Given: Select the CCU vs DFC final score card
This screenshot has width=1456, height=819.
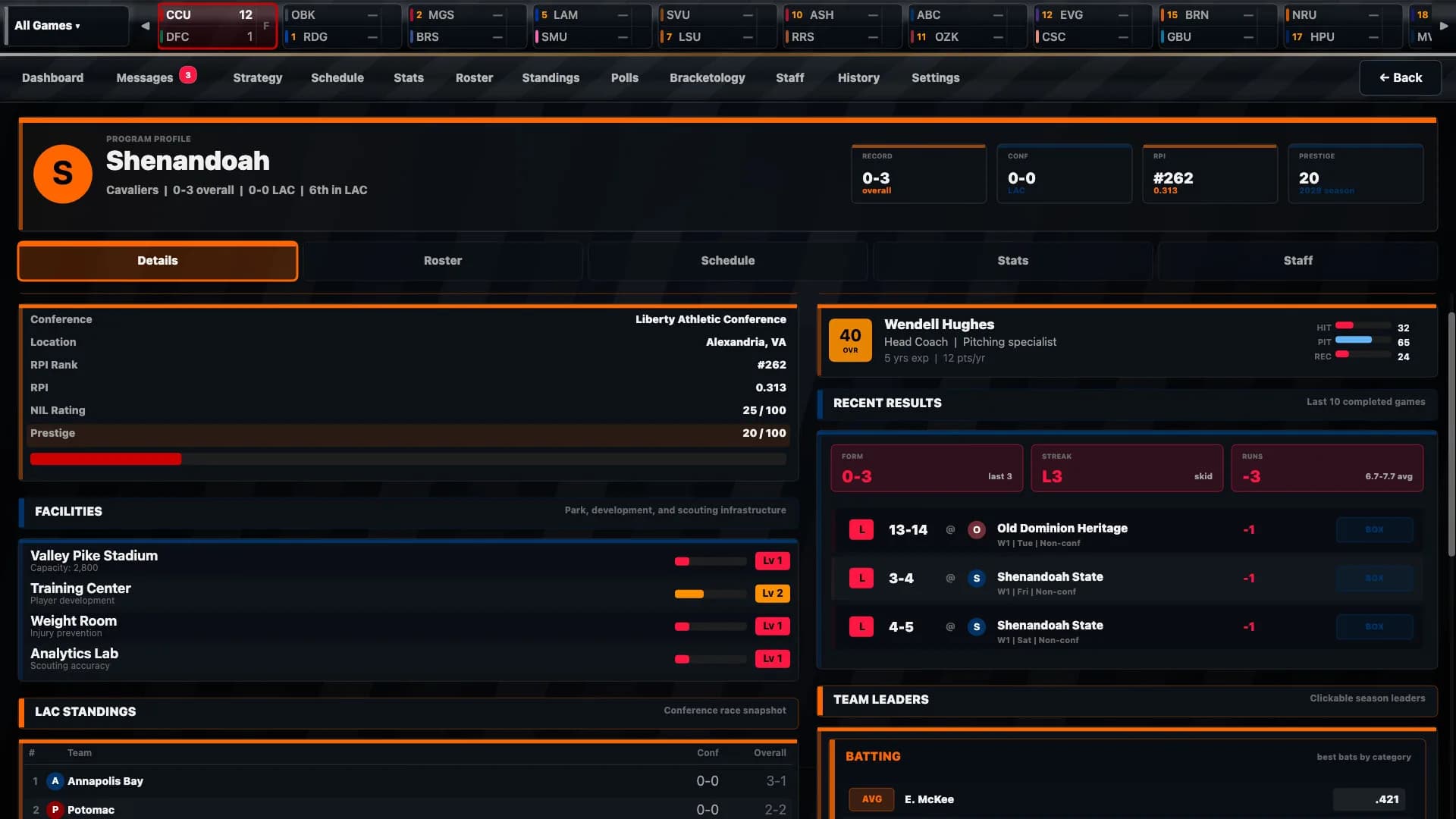Looking at the screenshot, I should tap(217, 26).
